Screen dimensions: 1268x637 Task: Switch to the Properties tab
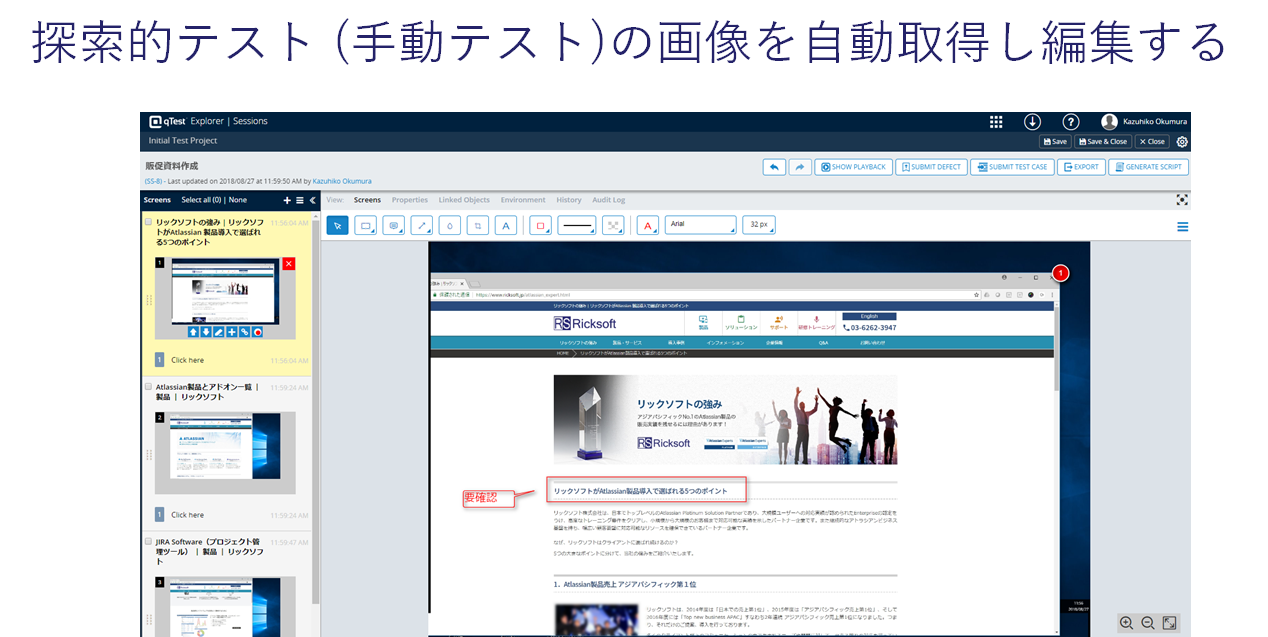pyautogui.click(x=410, y=200)
